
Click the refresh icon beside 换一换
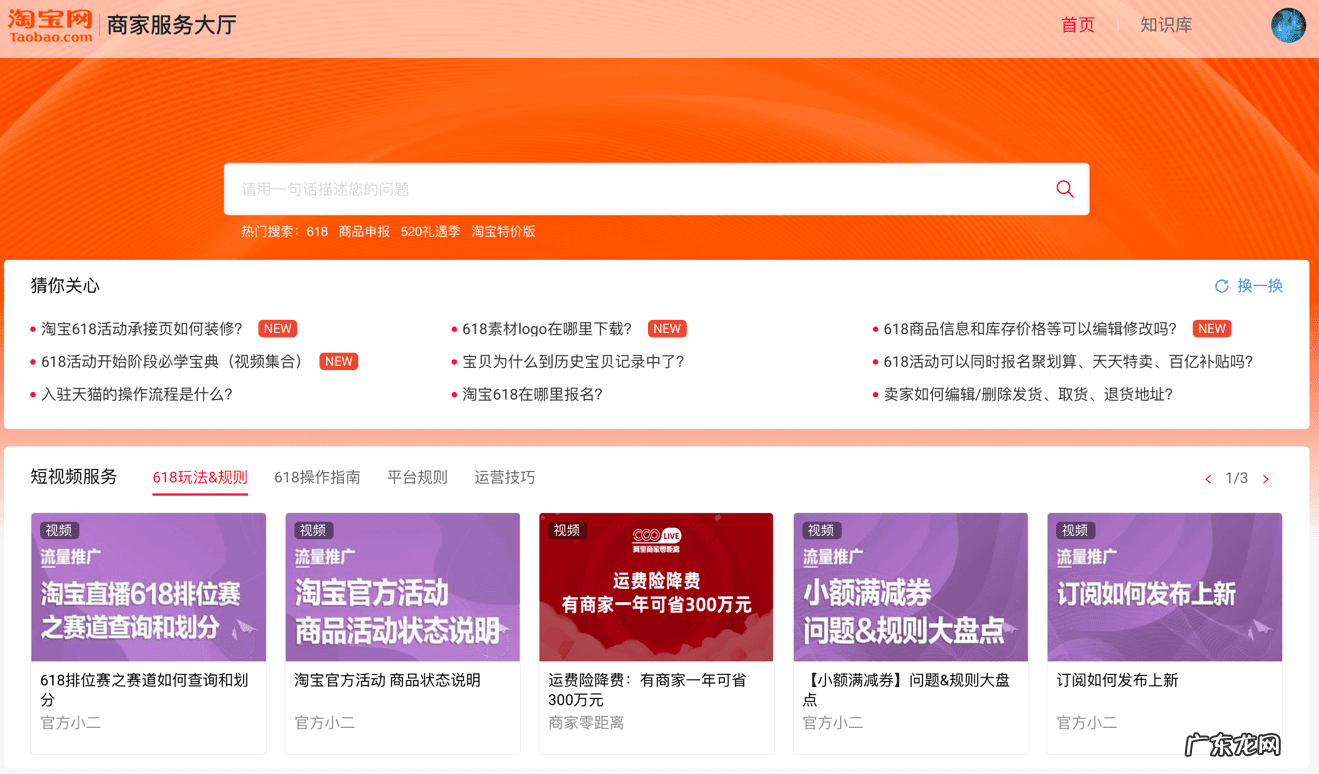1221,286
